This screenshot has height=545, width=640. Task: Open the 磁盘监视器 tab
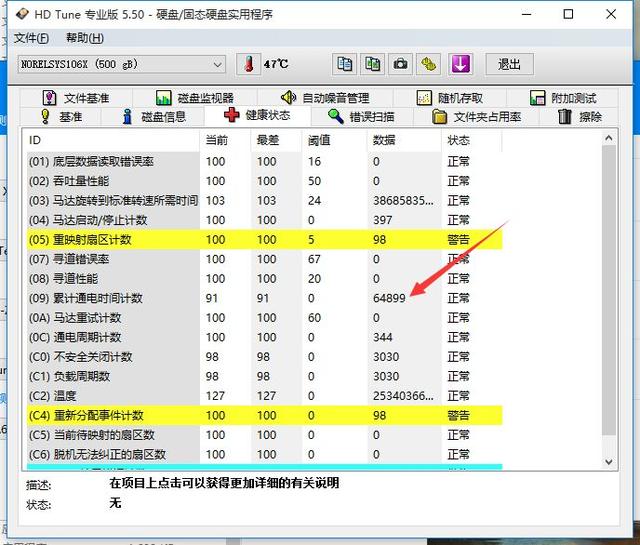click(x=194, y=98)
